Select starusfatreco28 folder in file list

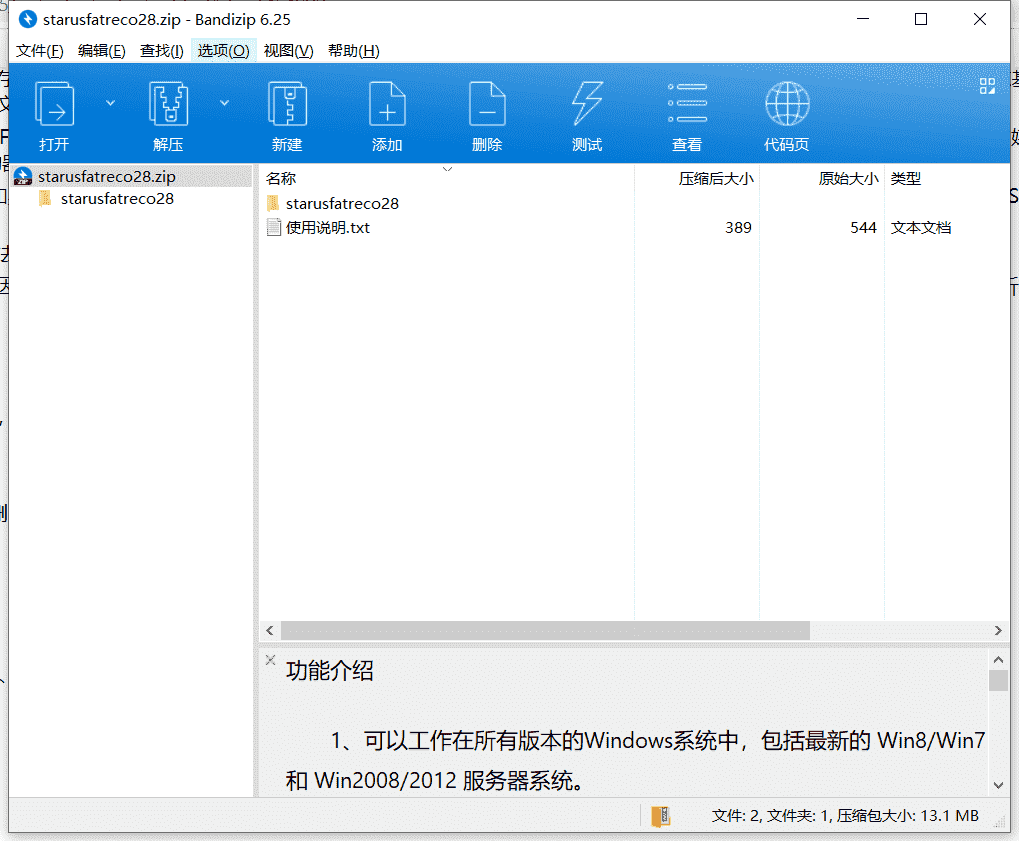click(x=342, y=204)
